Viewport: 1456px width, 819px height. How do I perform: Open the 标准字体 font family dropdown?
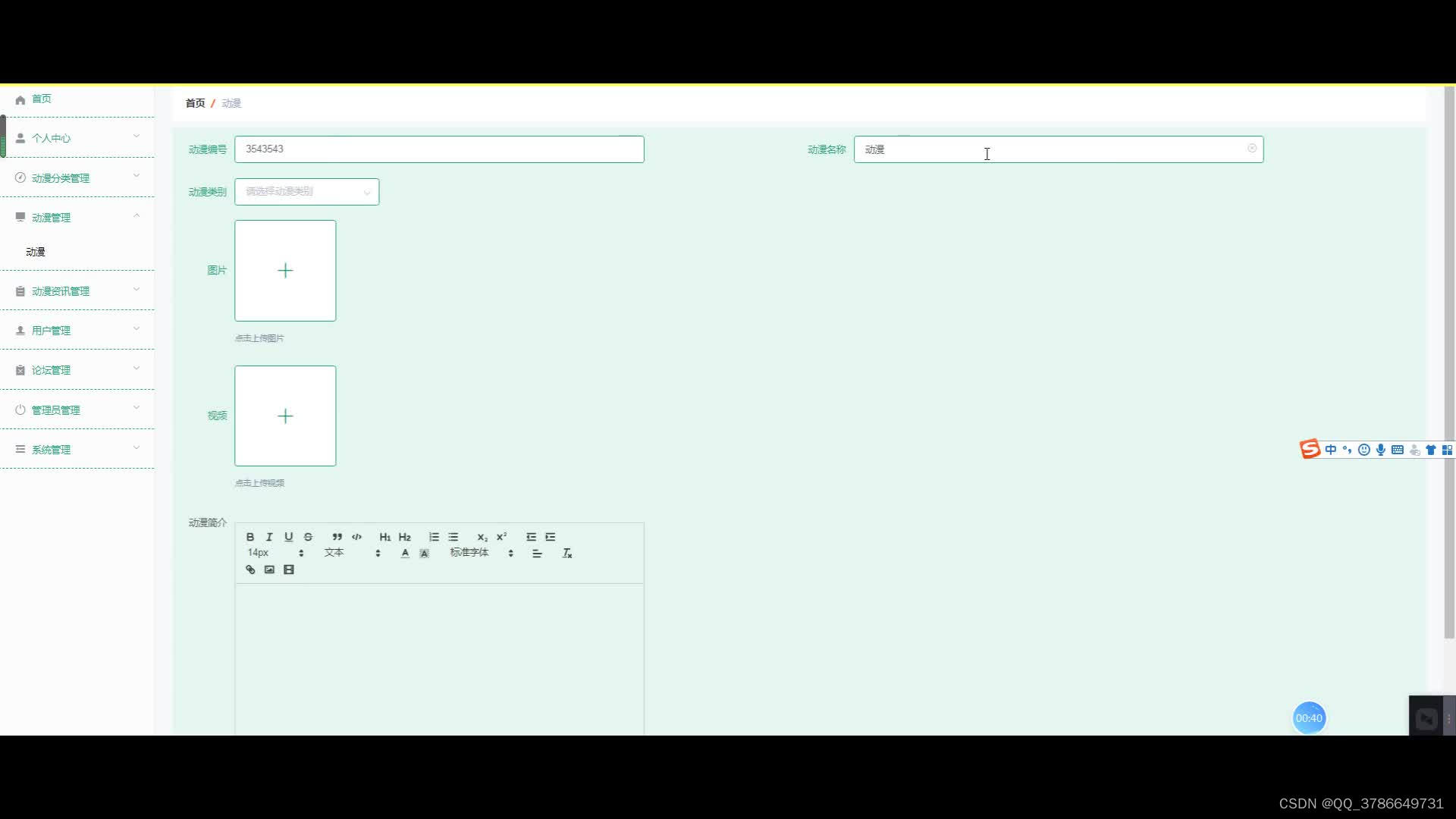482,553
